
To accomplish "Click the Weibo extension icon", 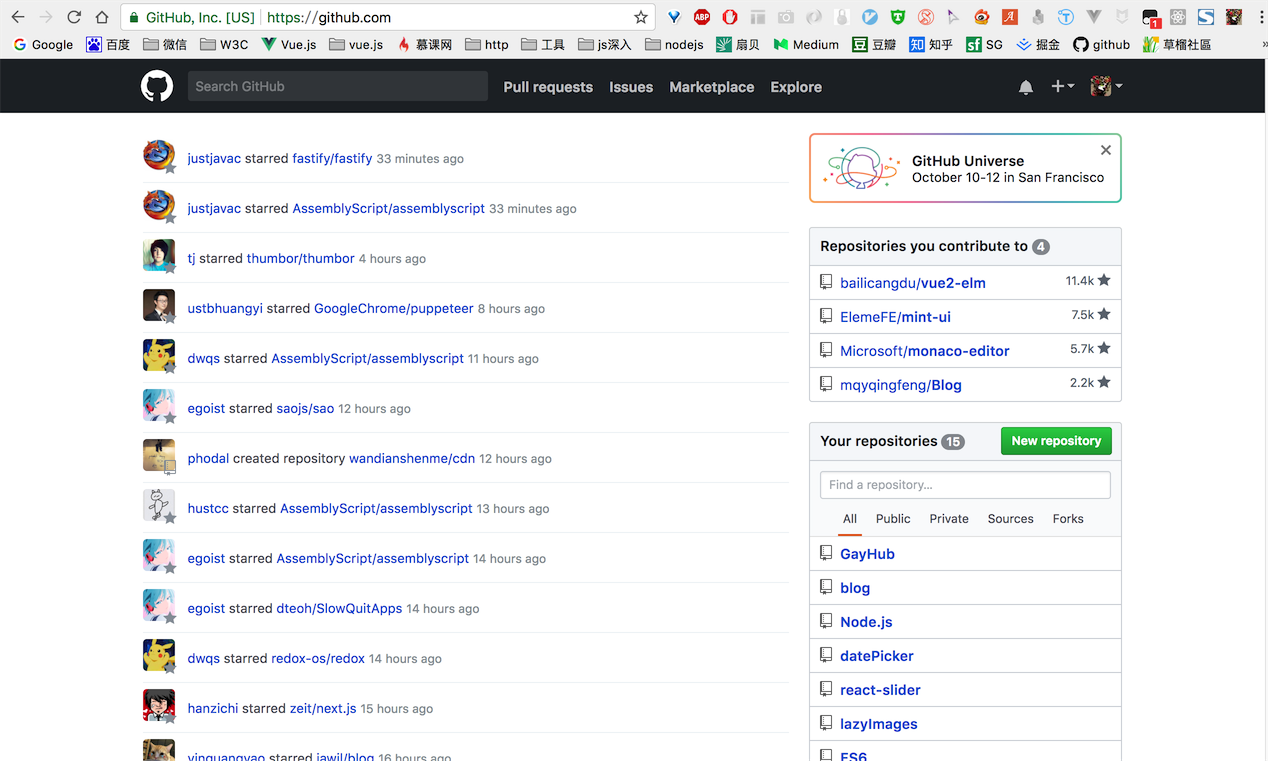I will [982, 17].
